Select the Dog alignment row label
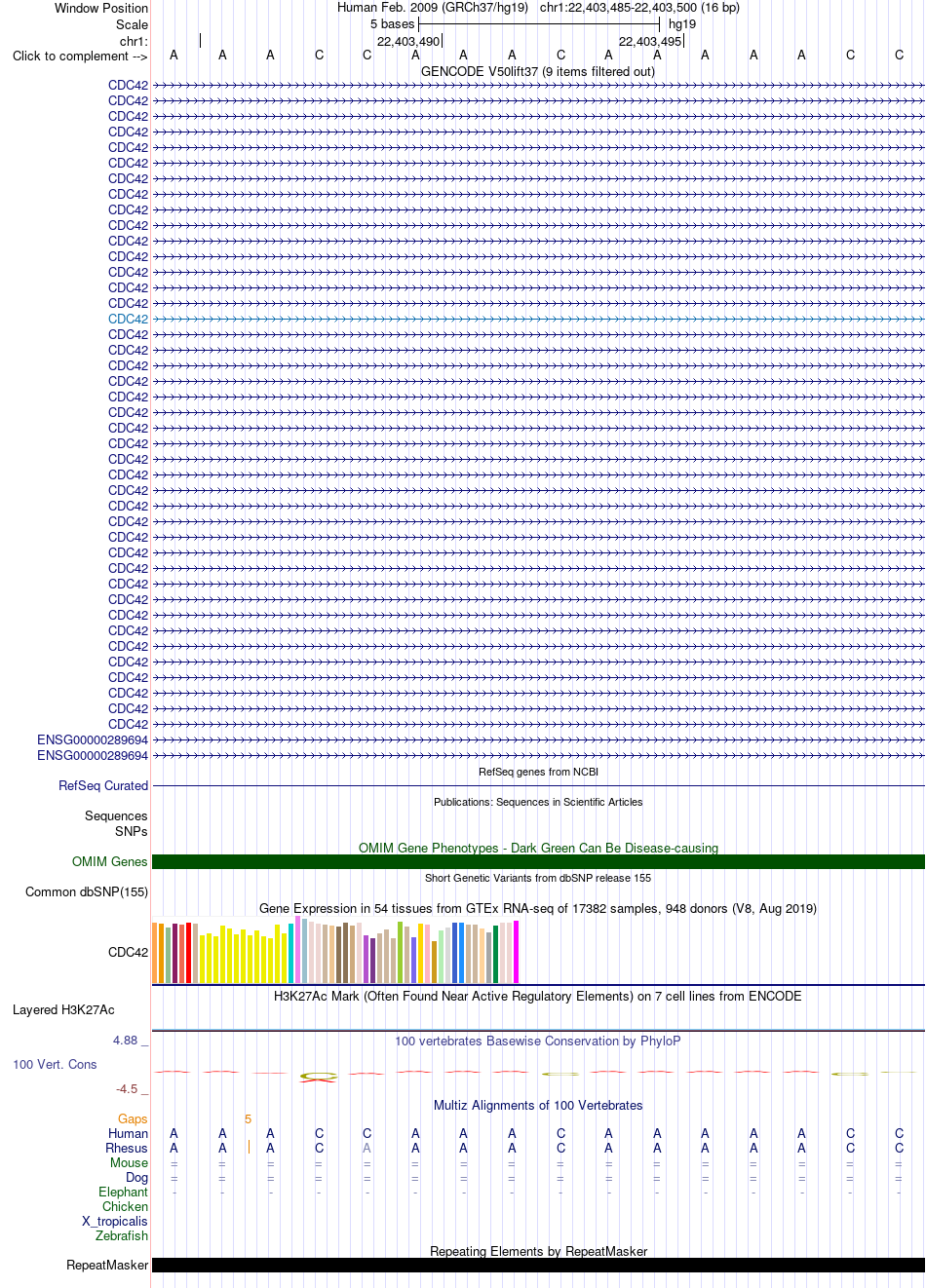926x1288 pixels. point(136,1178)
